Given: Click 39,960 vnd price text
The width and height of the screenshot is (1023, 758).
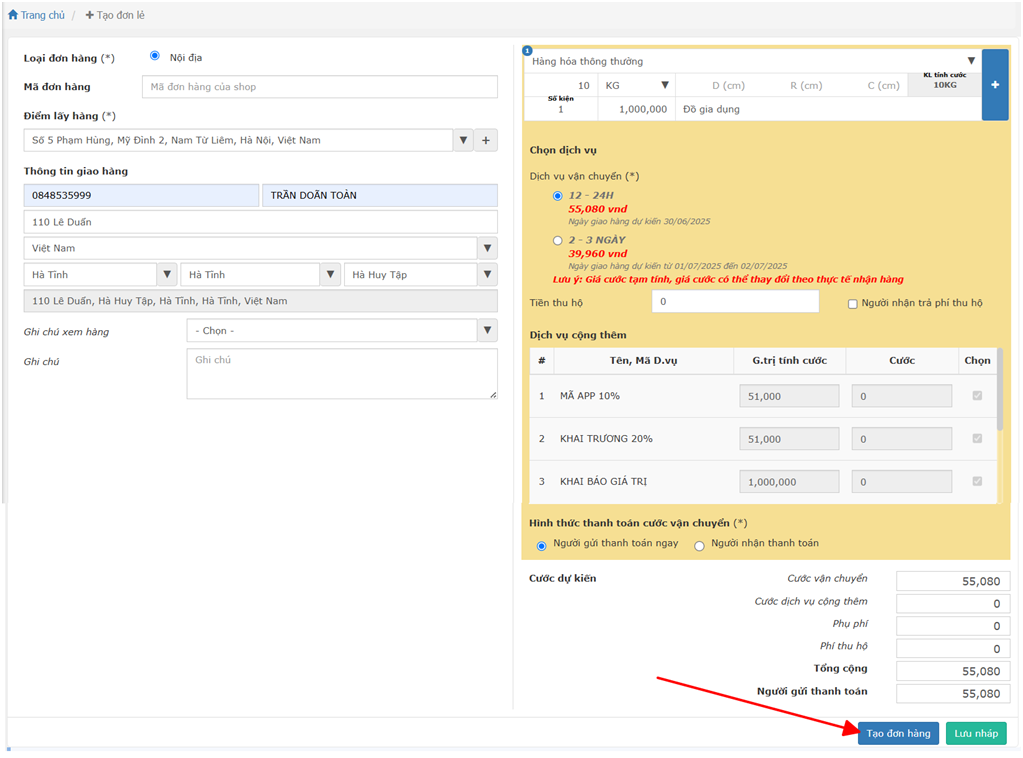Looking at the screenshot, I should click(x=598, y=253).
